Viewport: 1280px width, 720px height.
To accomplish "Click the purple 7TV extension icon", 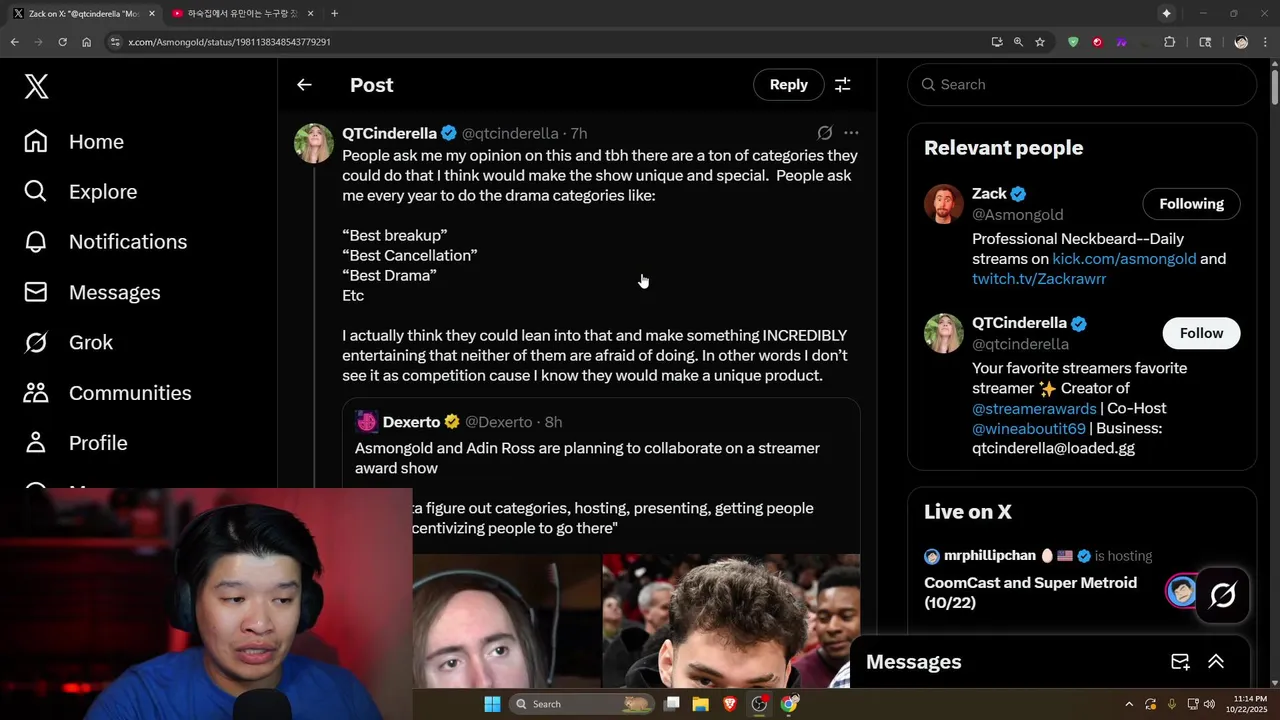I will [x=1121, y=42].
